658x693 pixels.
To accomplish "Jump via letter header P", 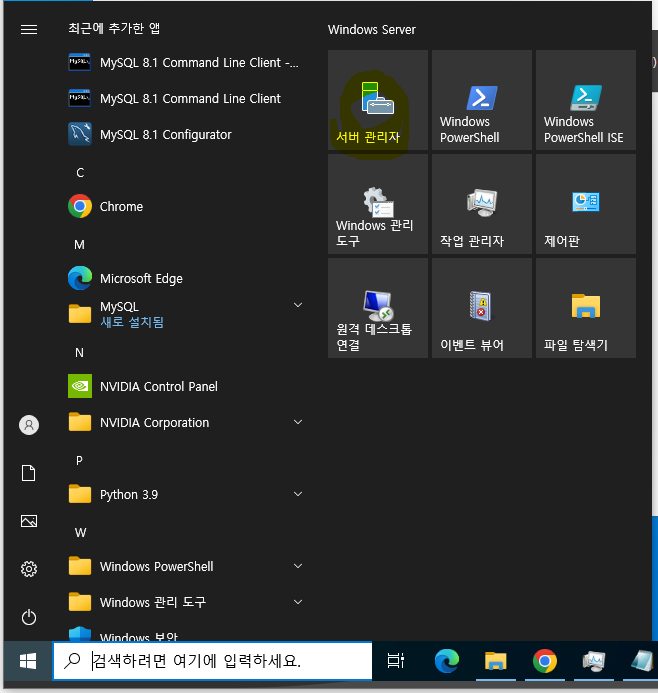I will point(80,461).
